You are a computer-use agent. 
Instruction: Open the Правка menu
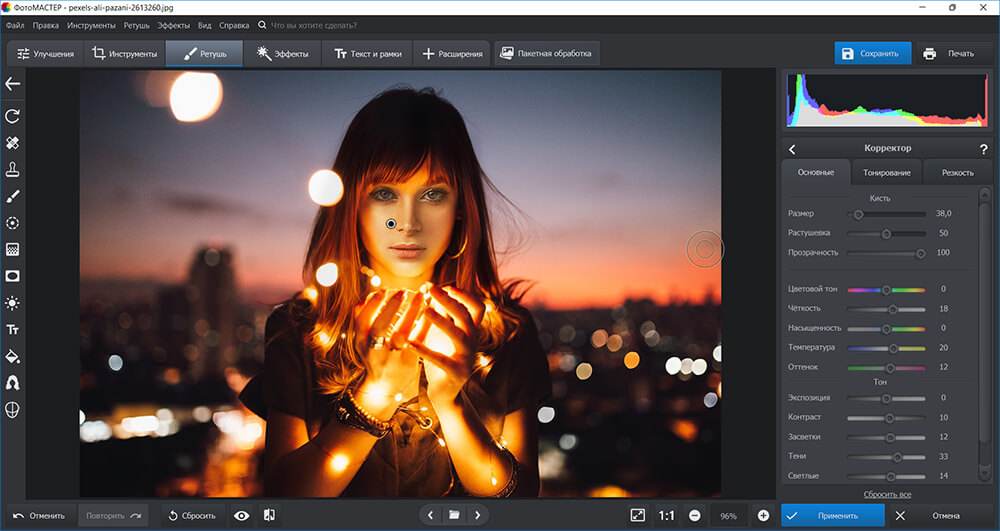click(45, 25)
